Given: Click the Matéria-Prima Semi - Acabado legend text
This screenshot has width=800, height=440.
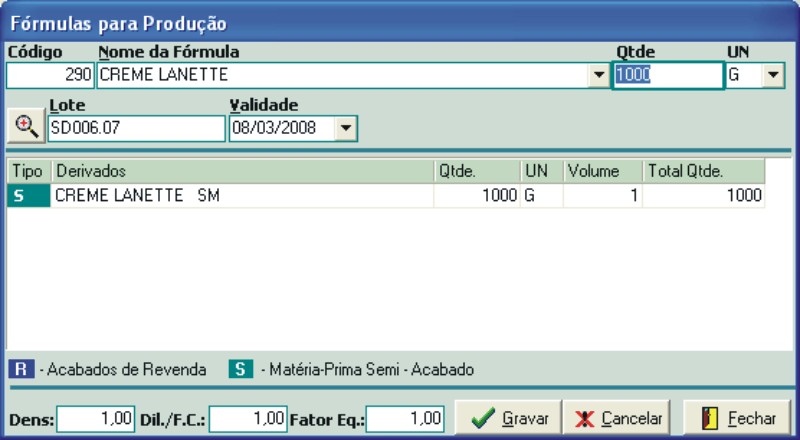Looking at the screenshot, I should (x=371, y=370).
